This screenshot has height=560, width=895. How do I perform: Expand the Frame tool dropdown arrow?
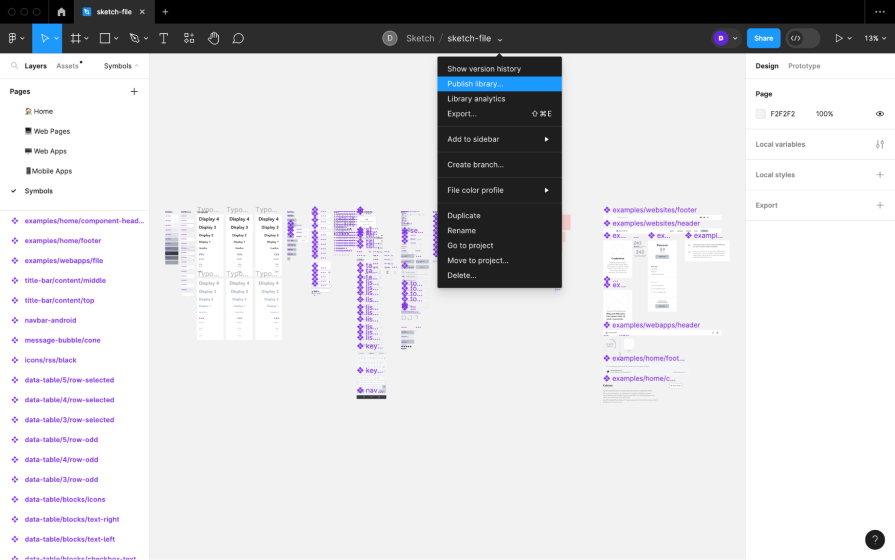tap(89, 38)
